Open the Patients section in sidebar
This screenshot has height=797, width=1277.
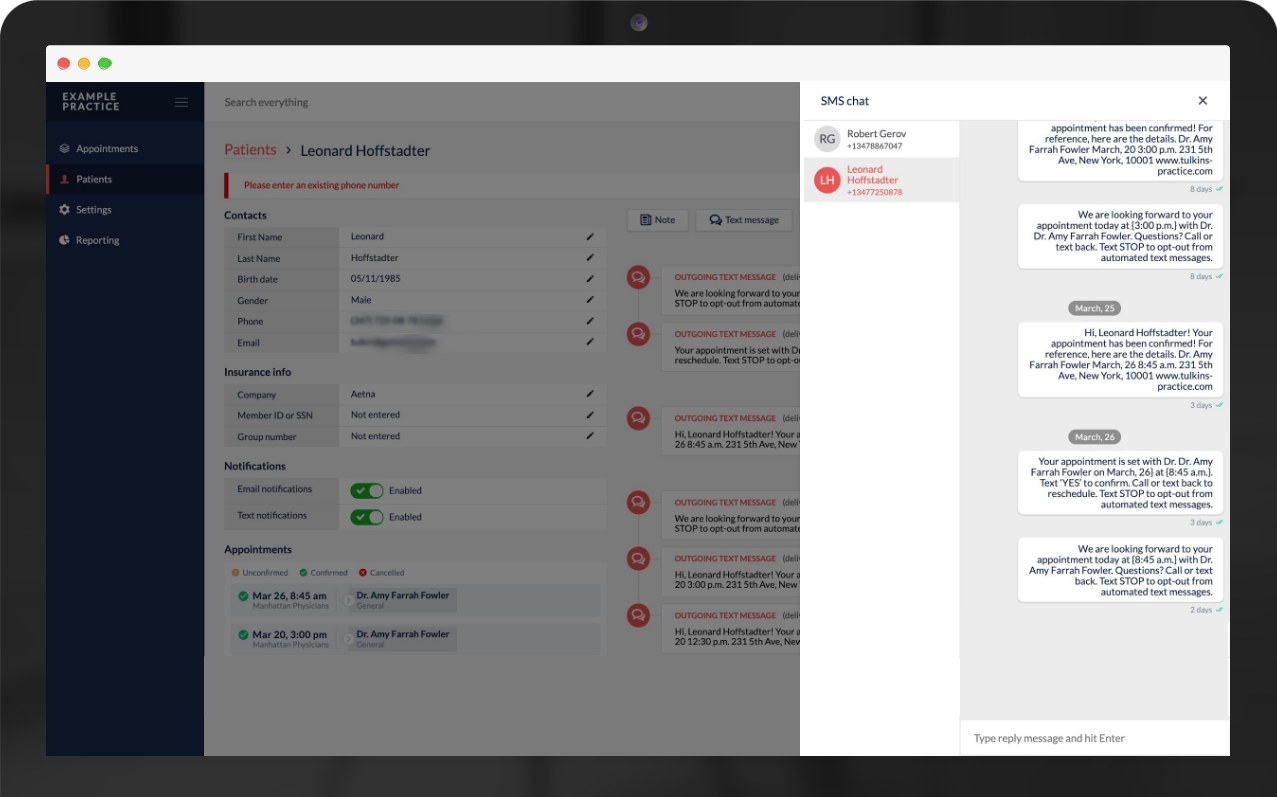(x=125, y=179)
